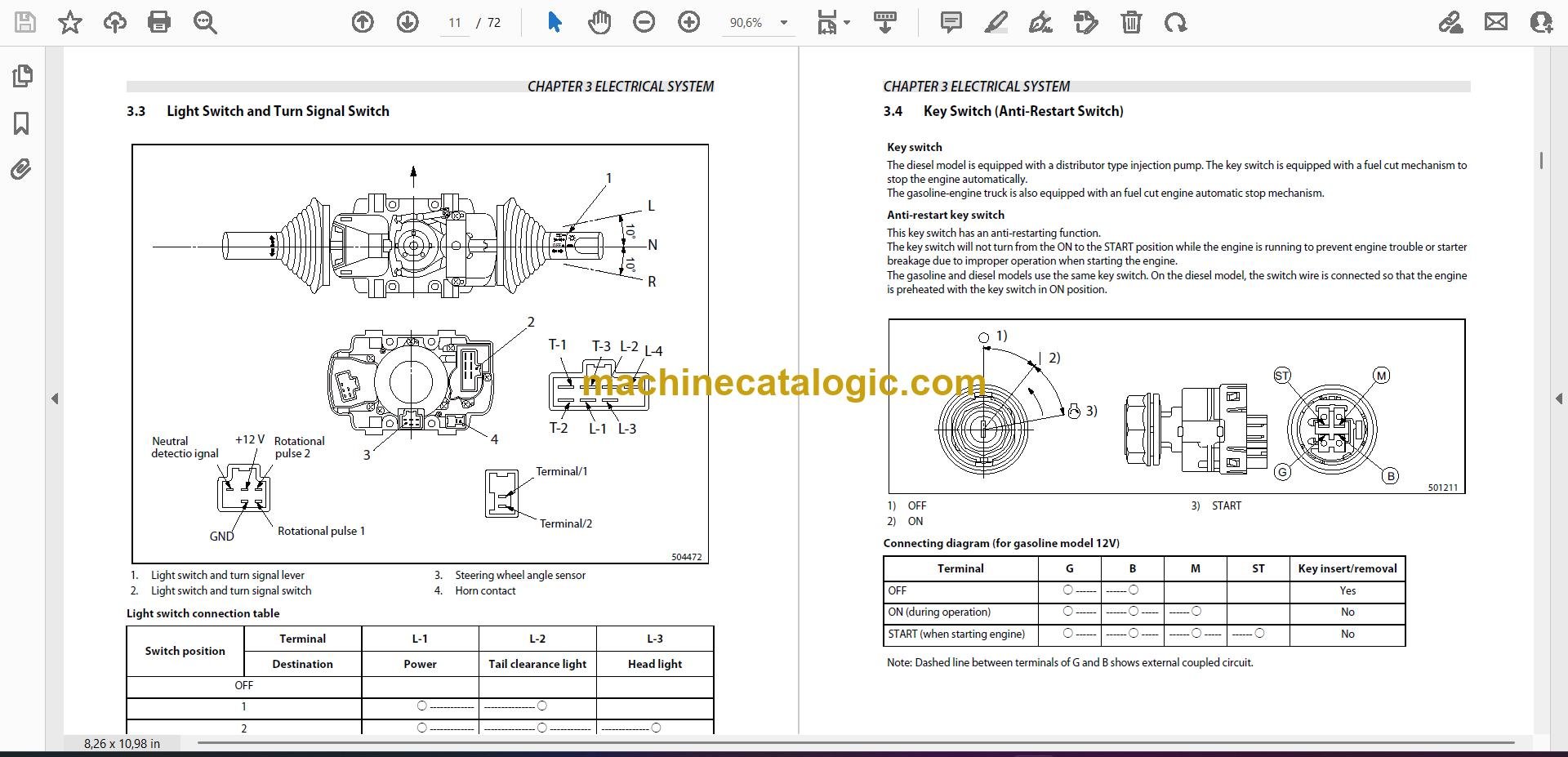Expand the right tools pane arrow

click(x=1559, y=399)
